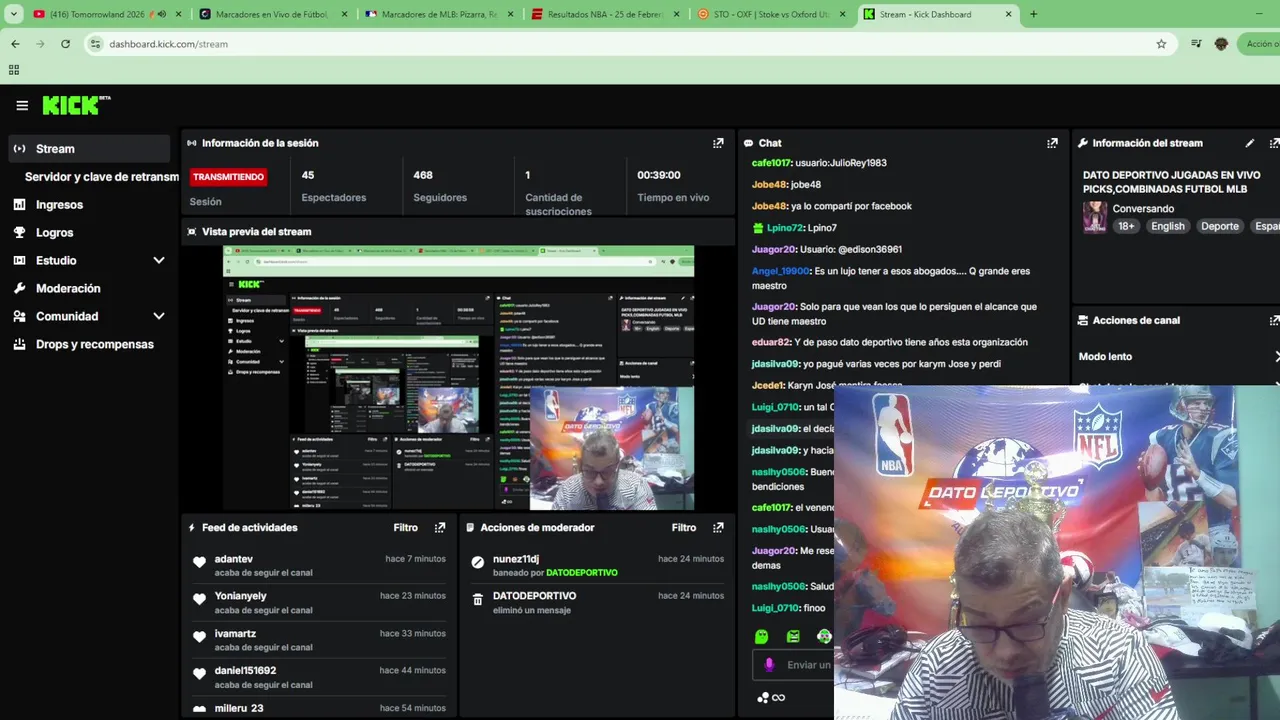Image resolution: width=1280 pixels, height=720 pixels.
Task: Select the English tag
Action: coord(1167,226)
